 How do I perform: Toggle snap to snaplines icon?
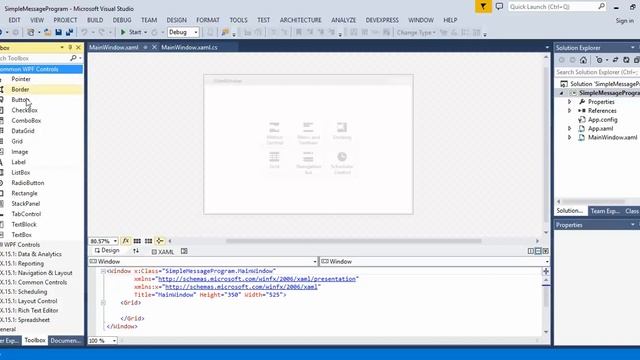[x=160, y=241]
